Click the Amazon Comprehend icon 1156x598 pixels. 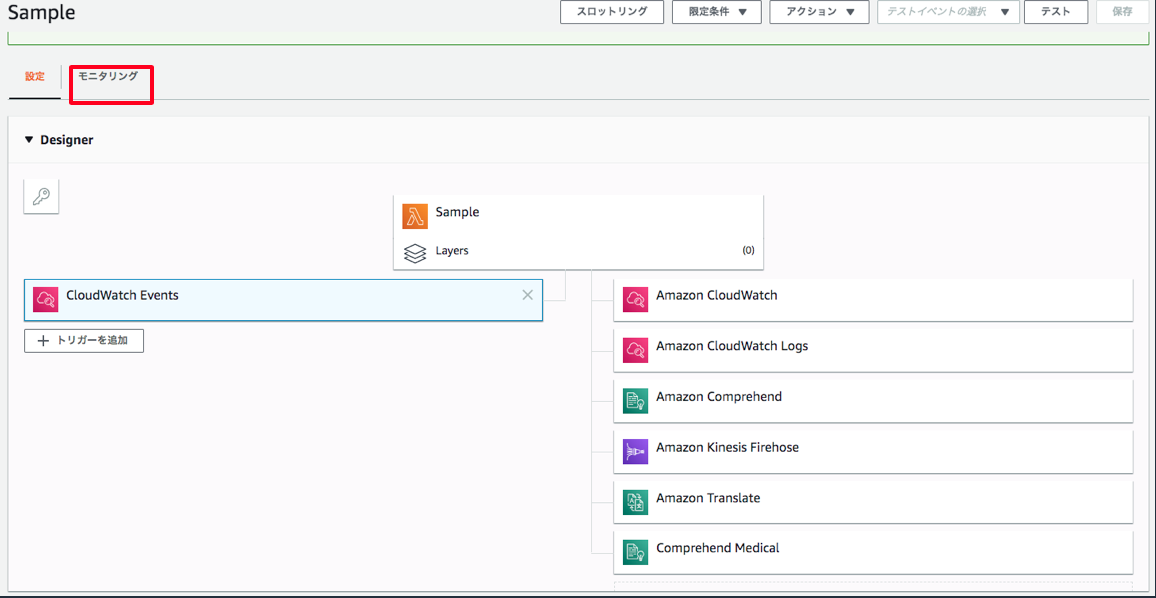click(x=635, y=400)
